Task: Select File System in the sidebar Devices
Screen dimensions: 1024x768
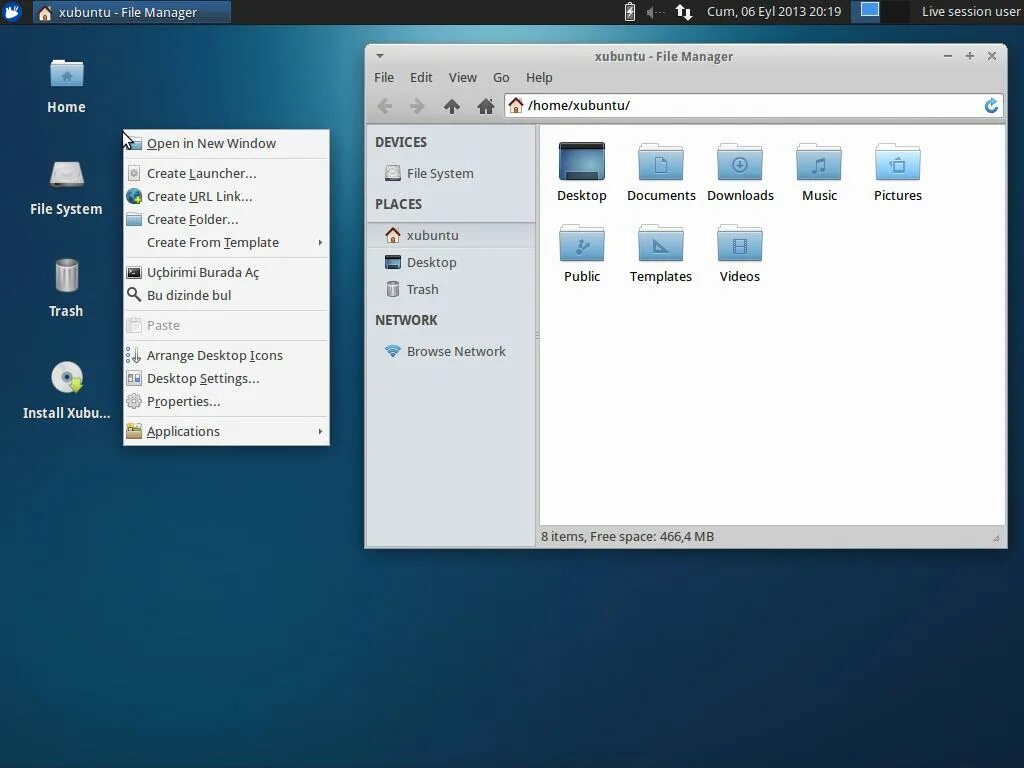Action: click(x=451, y=173)
